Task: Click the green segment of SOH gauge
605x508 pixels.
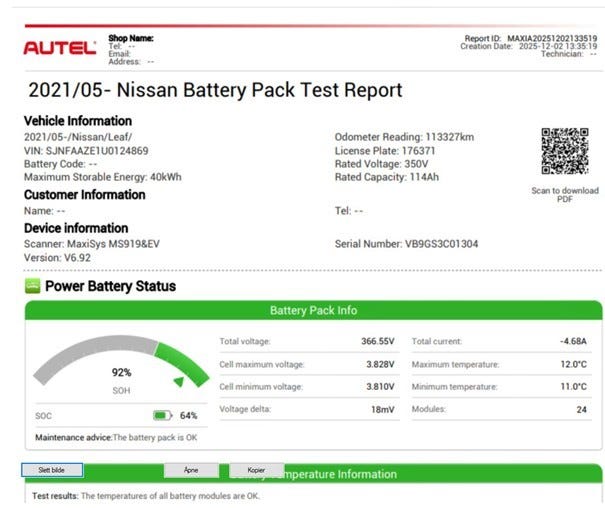Action: pos(183,362)
